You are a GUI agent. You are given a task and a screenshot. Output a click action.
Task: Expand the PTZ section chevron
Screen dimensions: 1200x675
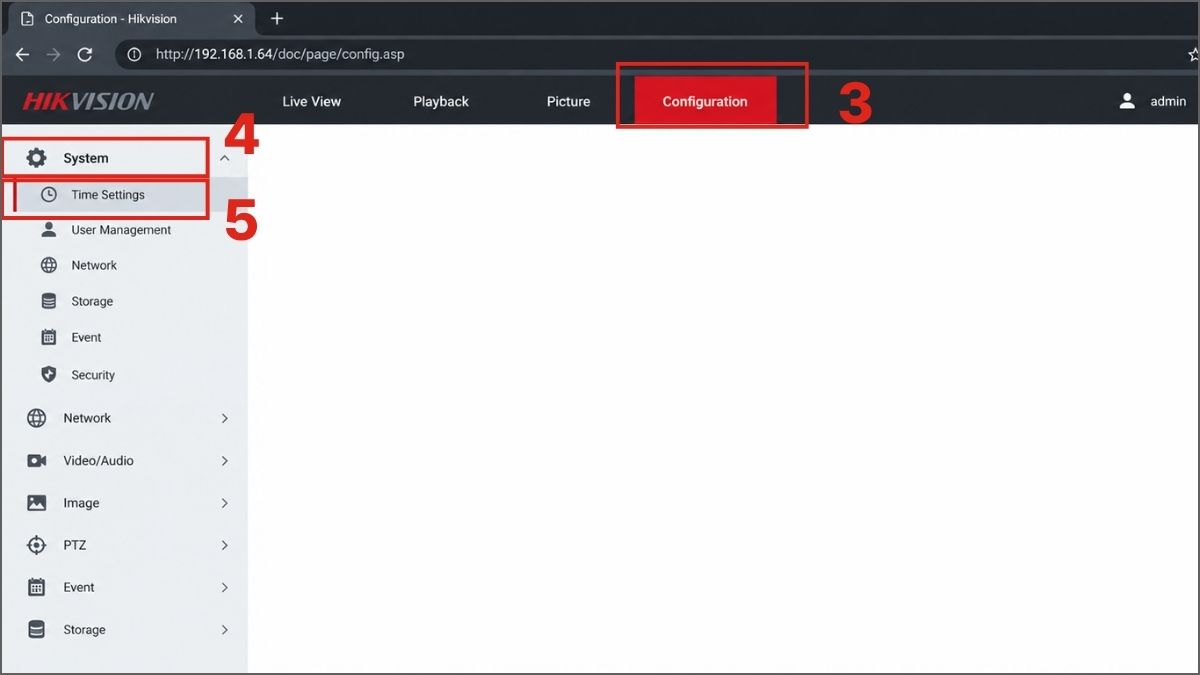pos(225,545)
